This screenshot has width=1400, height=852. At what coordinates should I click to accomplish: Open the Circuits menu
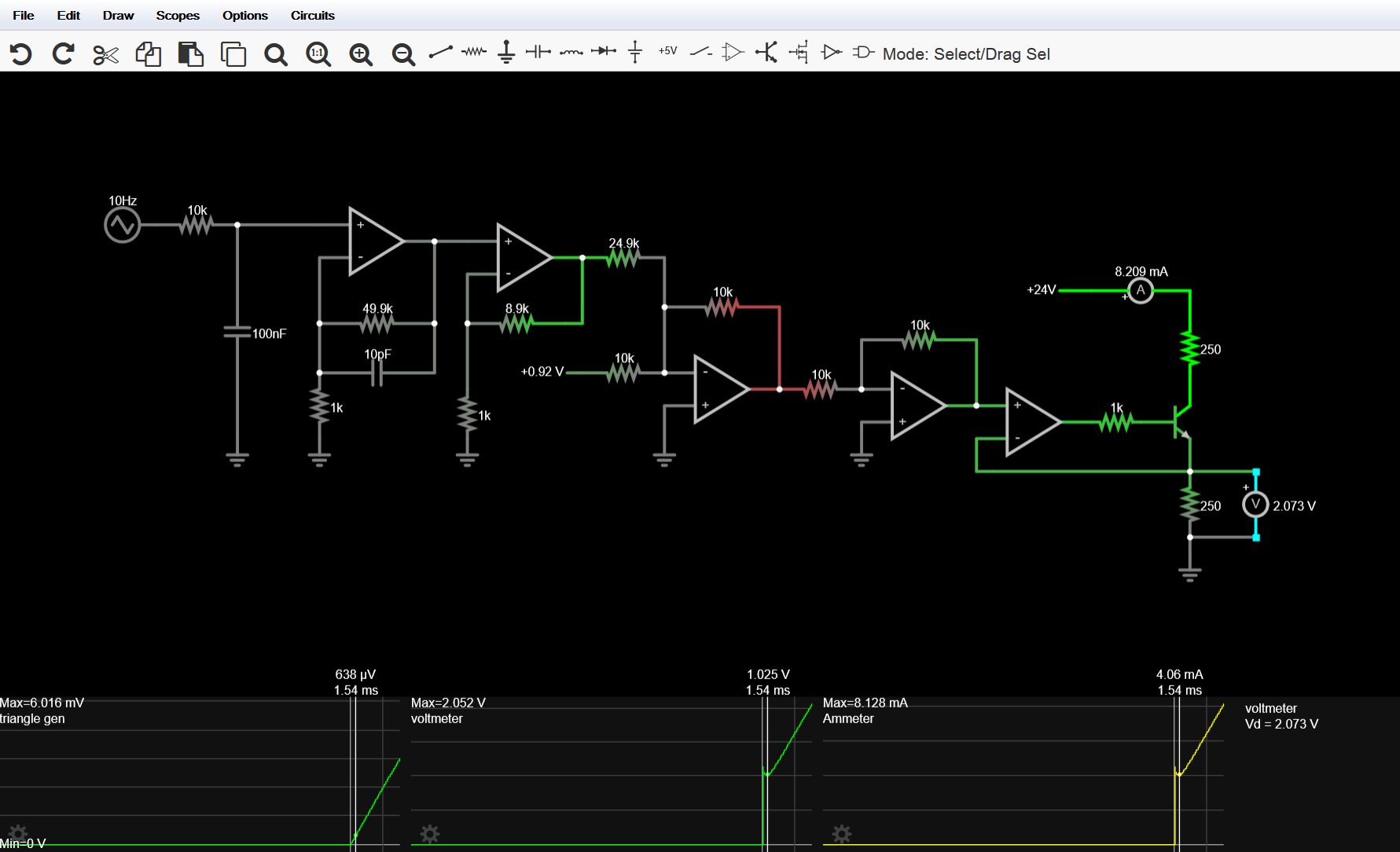click(312, 15)
